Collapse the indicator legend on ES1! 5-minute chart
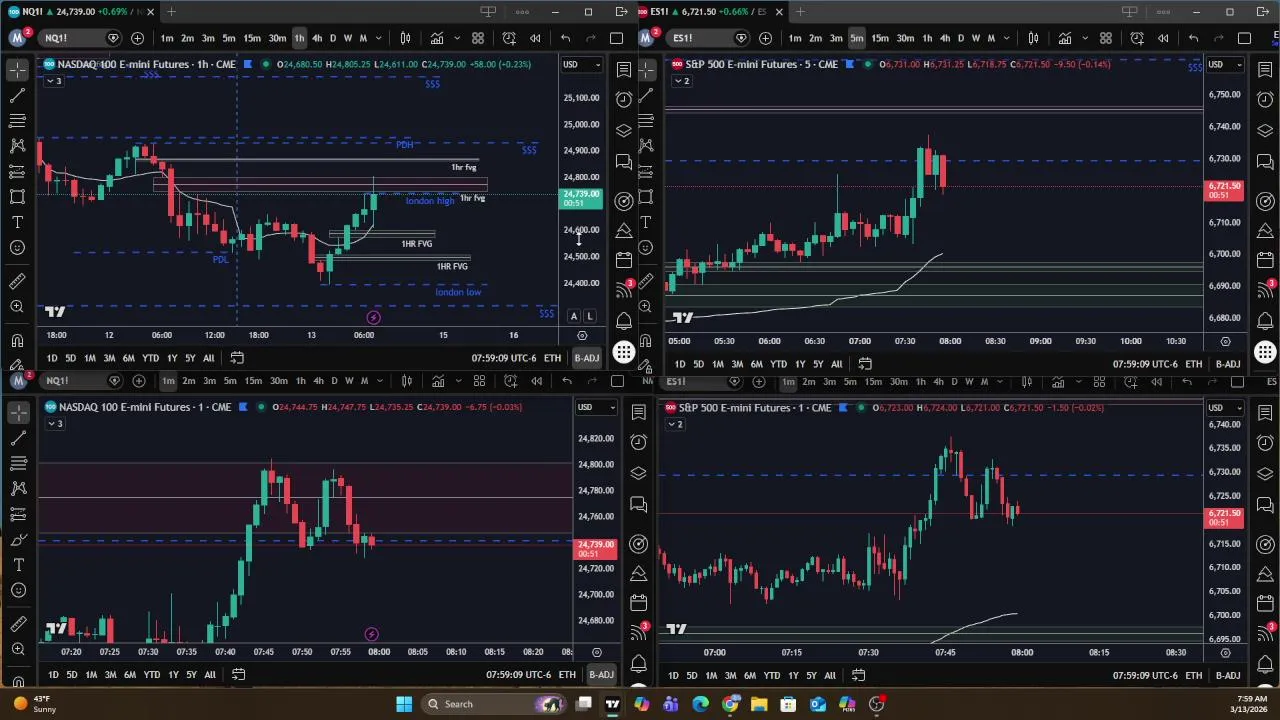Image resolution: width=1280 pixels, height=720 pixels. 681,81
